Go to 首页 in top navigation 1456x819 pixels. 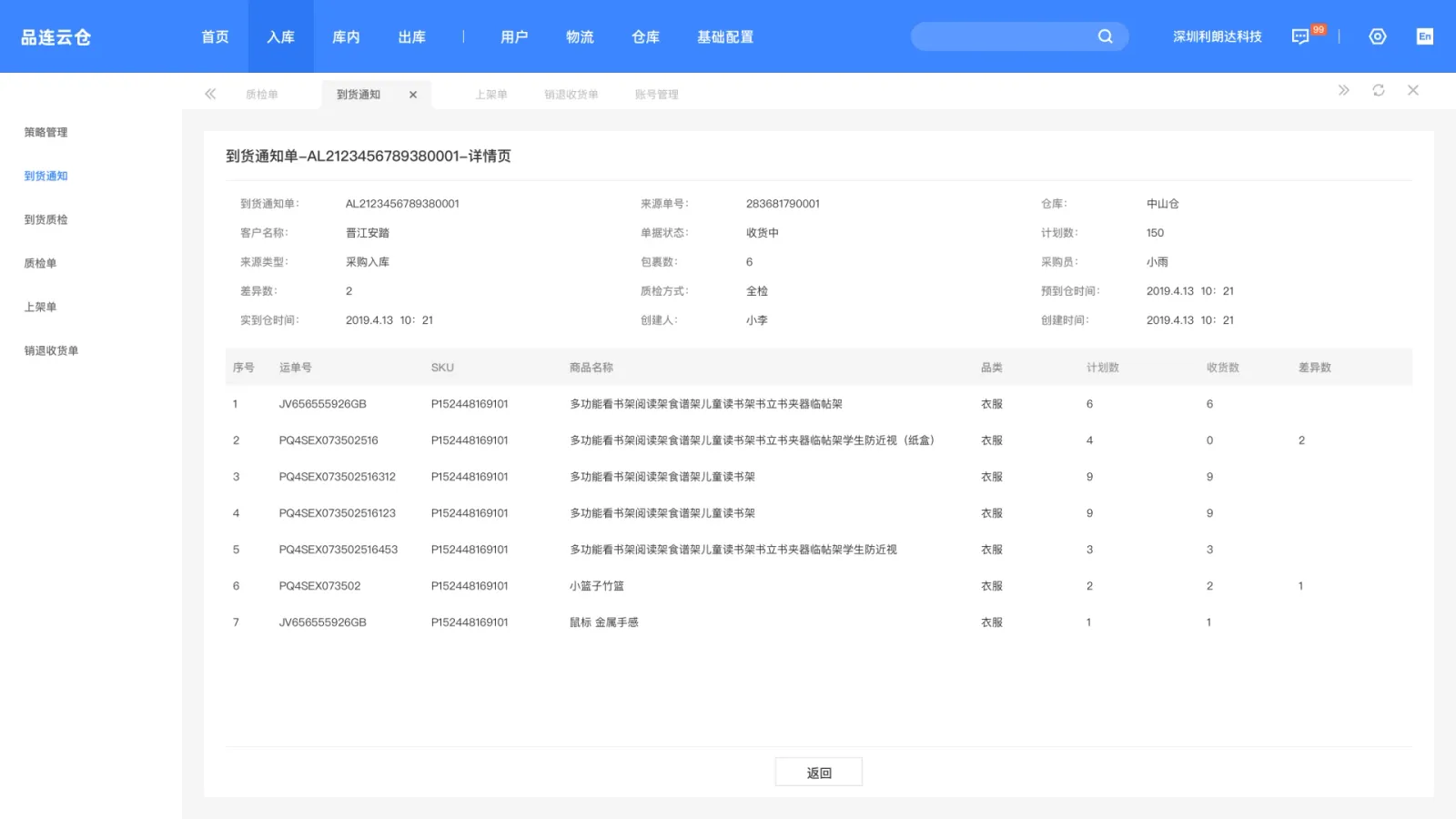point(216,36)
